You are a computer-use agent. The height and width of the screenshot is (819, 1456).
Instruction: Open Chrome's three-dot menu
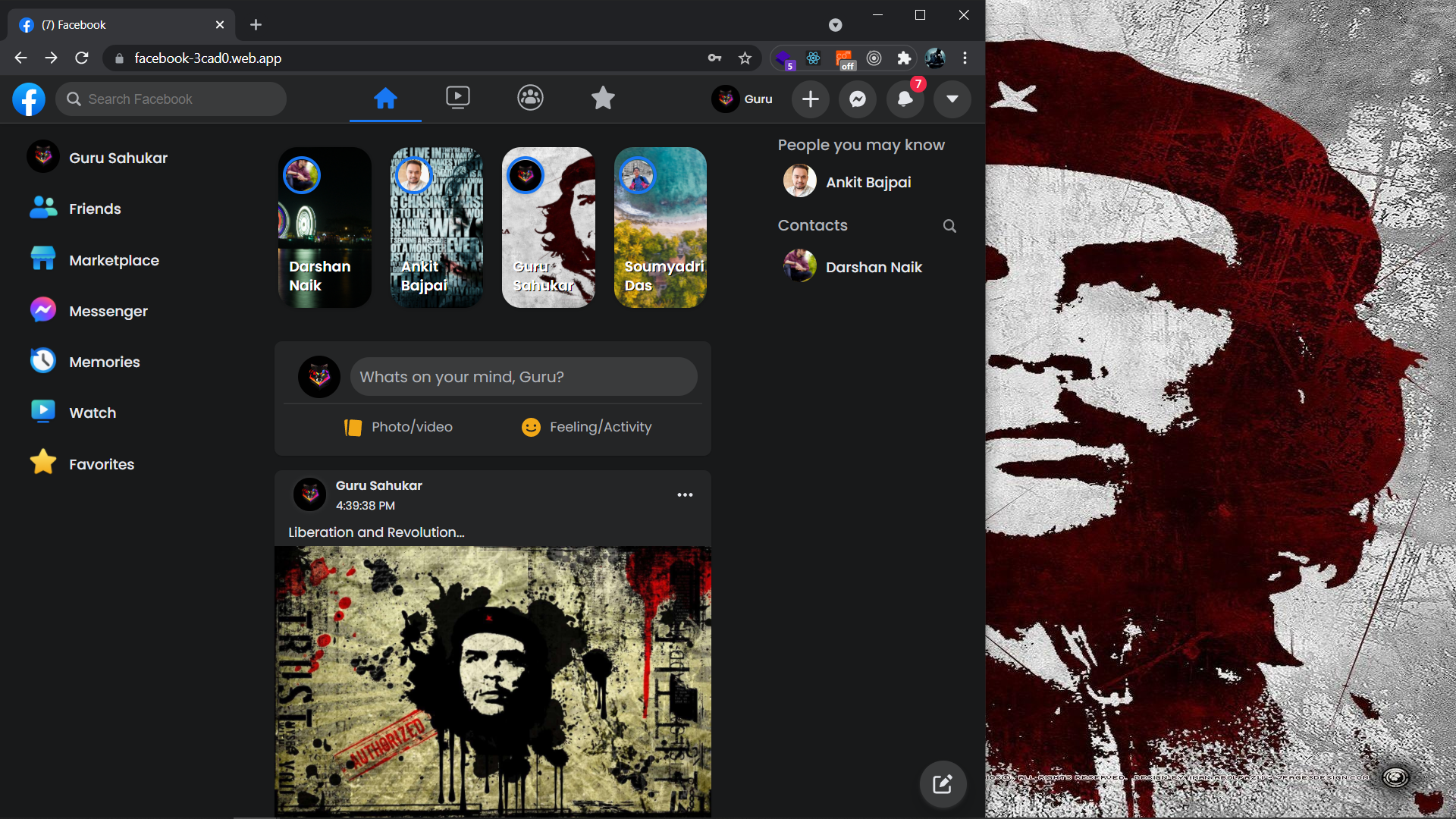(x=965, y=58)
